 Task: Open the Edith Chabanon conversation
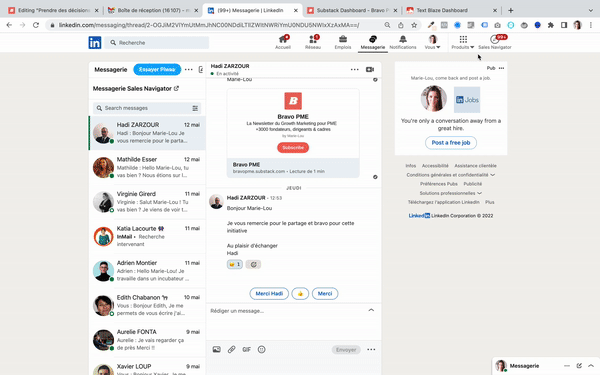(x=147, y=305)
